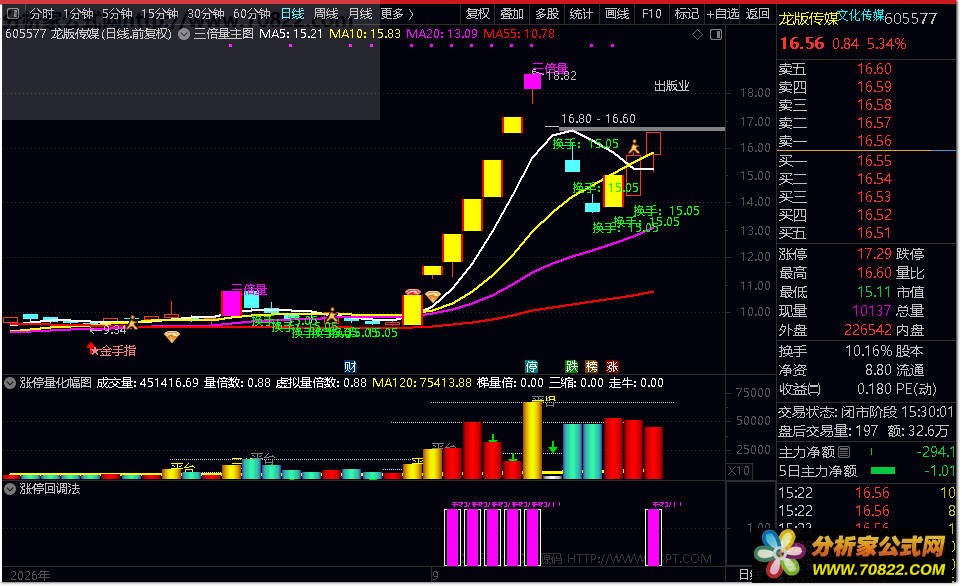The height and width of the screenshot is (586, 962).
Task: Click the 榜 marker icon below chart
Action: point(591,367)
